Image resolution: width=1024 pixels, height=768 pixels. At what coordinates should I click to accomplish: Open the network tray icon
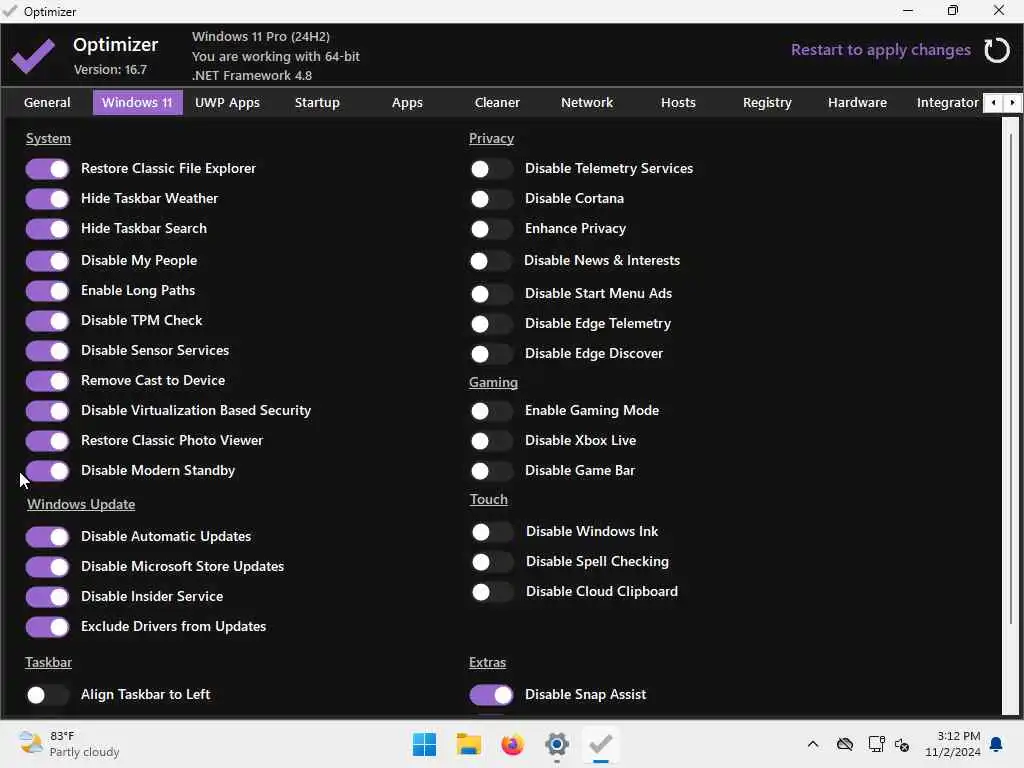(x=876, y=744)
